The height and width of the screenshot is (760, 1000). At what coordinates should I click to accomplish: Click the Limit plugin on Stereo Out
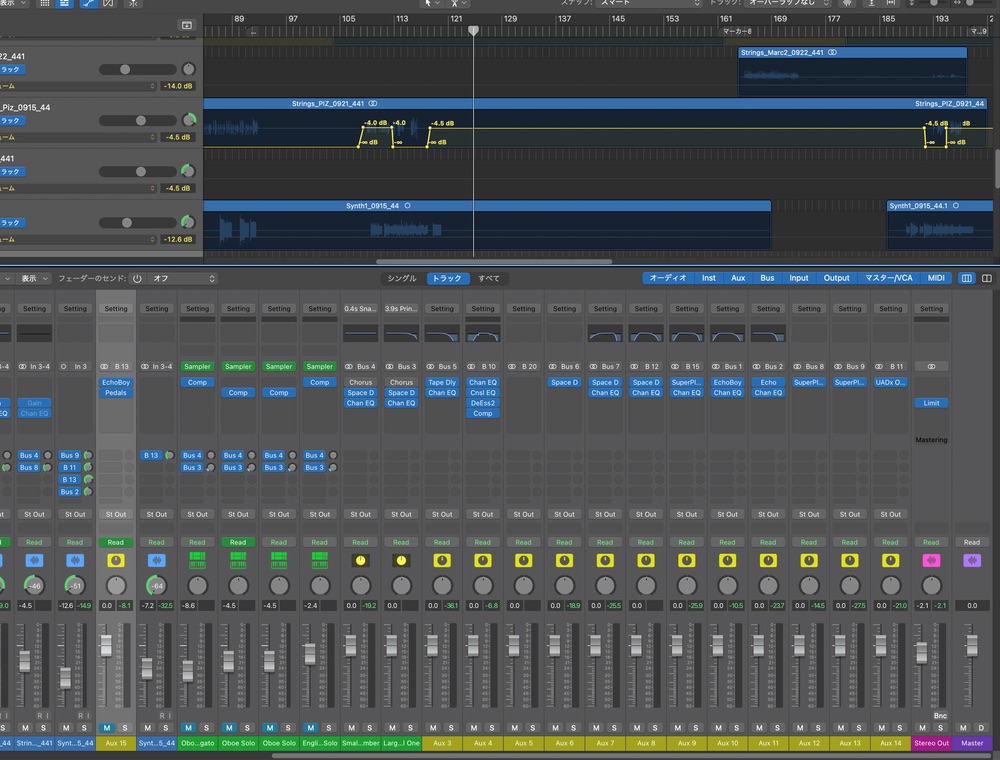tap(931, 403)
